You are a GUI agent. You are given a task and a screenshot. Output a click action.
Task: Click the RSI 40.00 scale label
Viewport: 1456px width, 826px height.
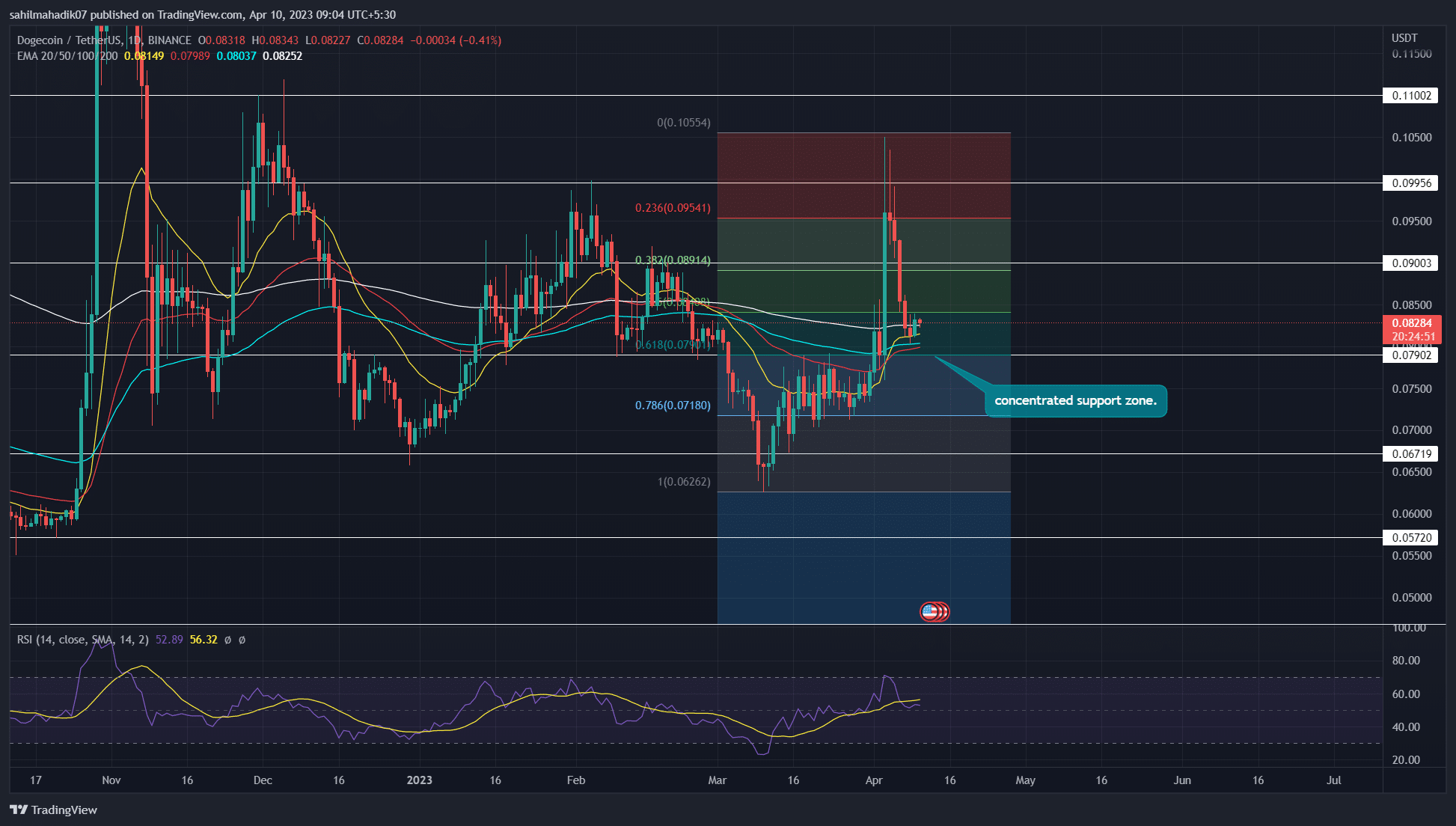[x=1406, y=727]
